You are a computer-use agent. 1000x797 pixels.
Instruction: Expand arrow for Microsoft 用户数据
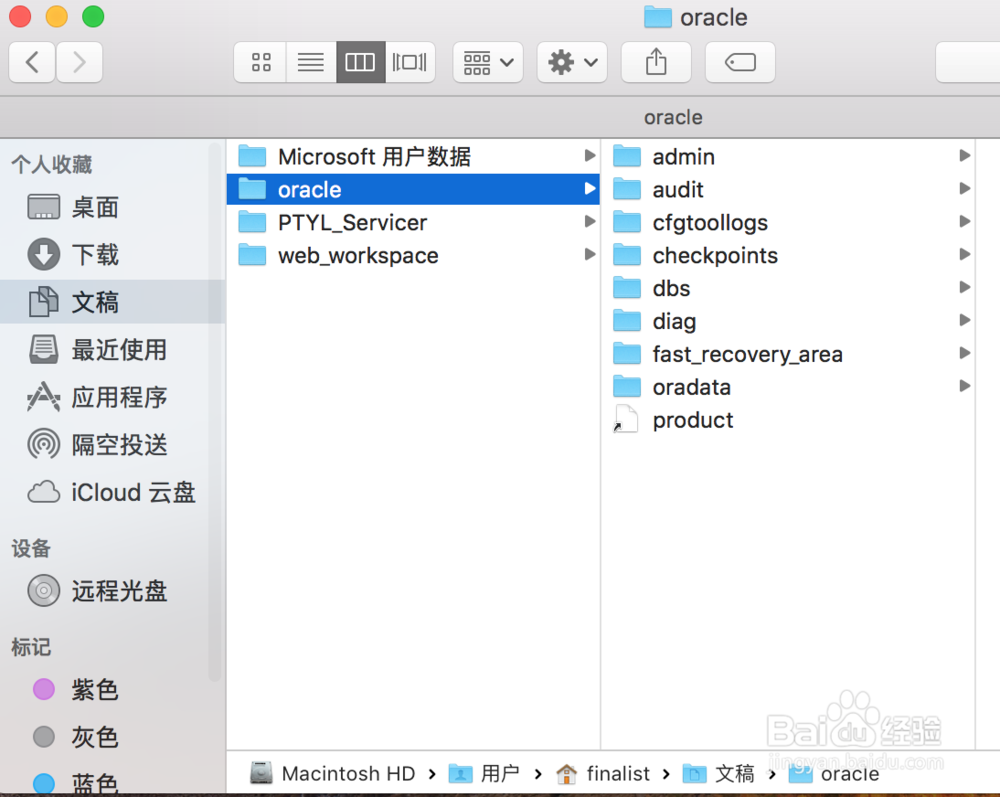(590, 156)
